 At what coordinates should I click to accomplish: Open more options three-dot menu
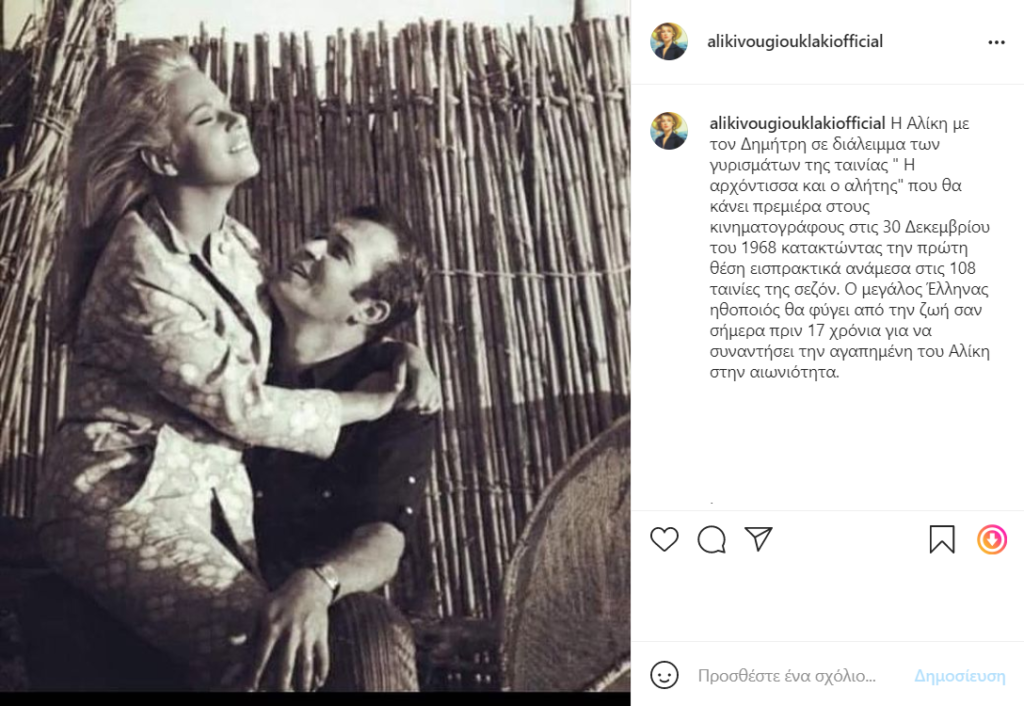pos(996,42)
